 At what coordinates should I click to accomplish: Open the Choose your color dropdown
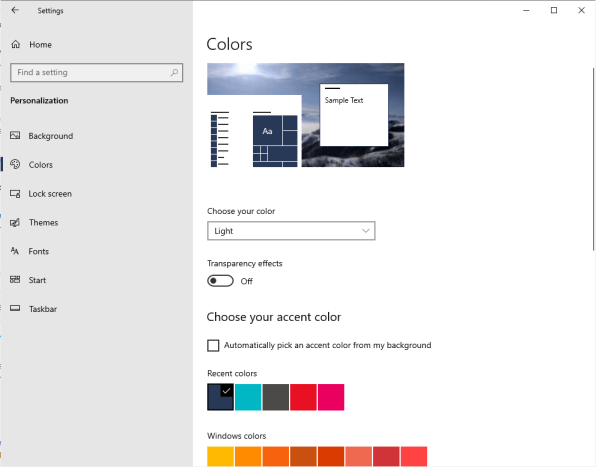[x=291, y=231]
